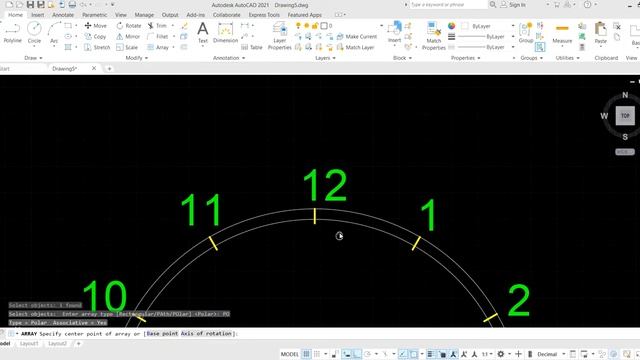Click the TOP face of ViewCube
This screenshot has height=360, width=640.
coord(625,116)
